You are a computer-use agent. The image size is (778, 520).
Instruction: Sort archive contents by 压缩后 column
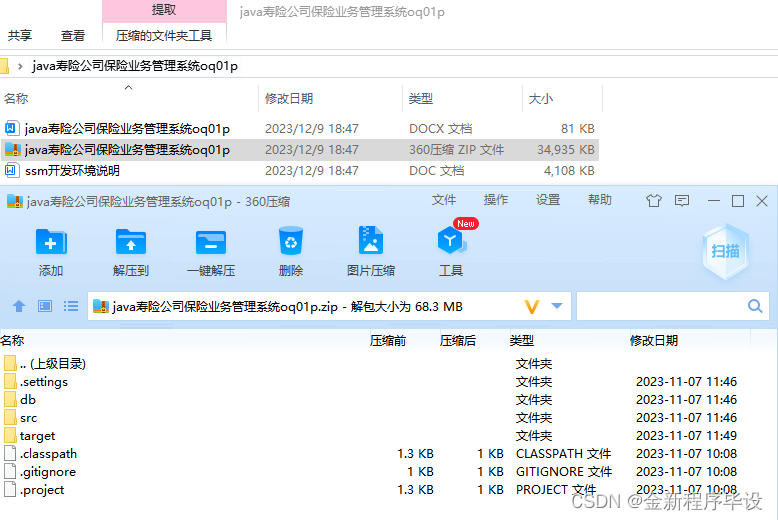point(458,341)
